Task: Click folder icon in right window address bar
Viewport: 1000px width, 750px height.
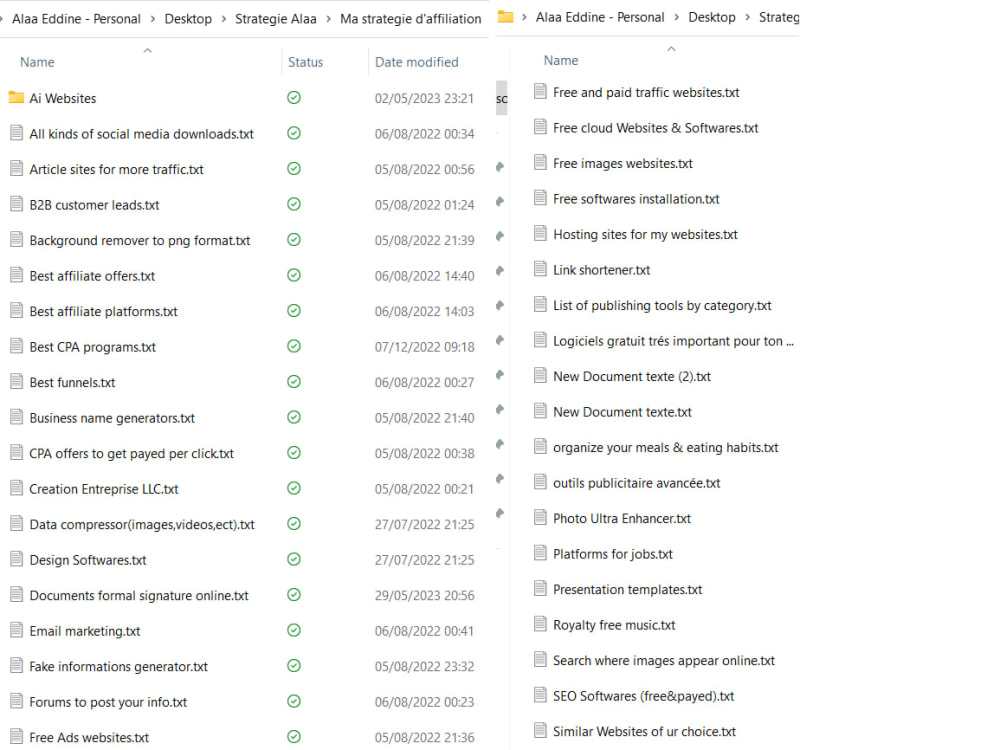Action: point(505,17)
